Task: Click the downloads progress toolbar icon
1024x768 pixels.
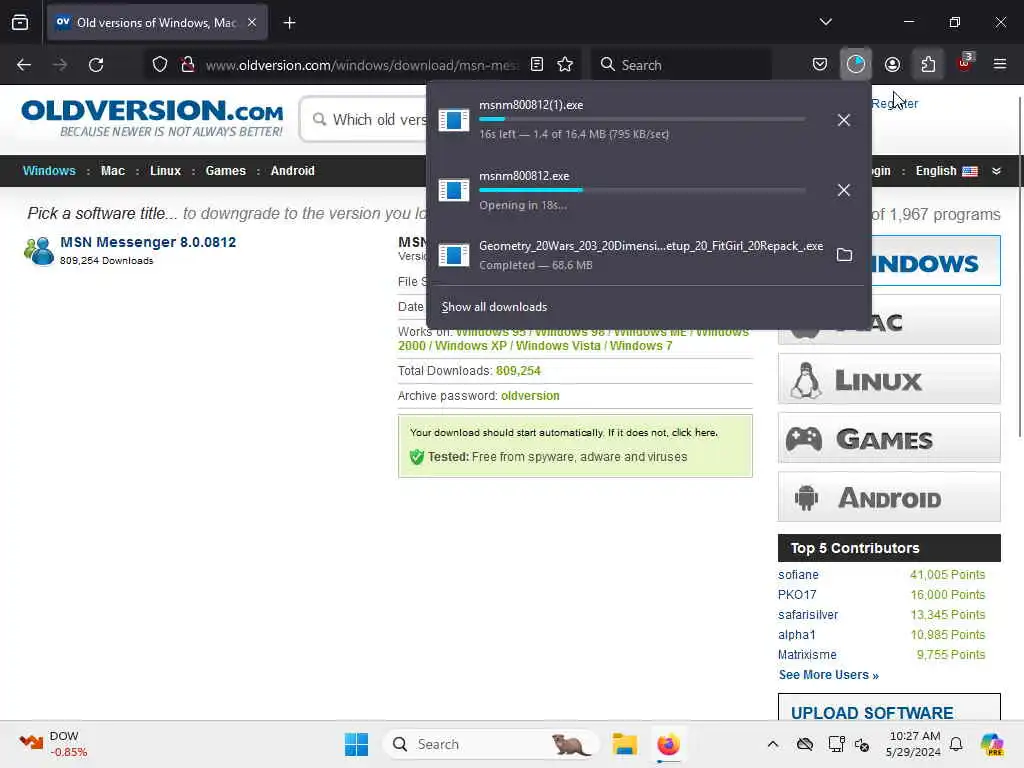Action: pyautogui.click(x=856, y=64)
